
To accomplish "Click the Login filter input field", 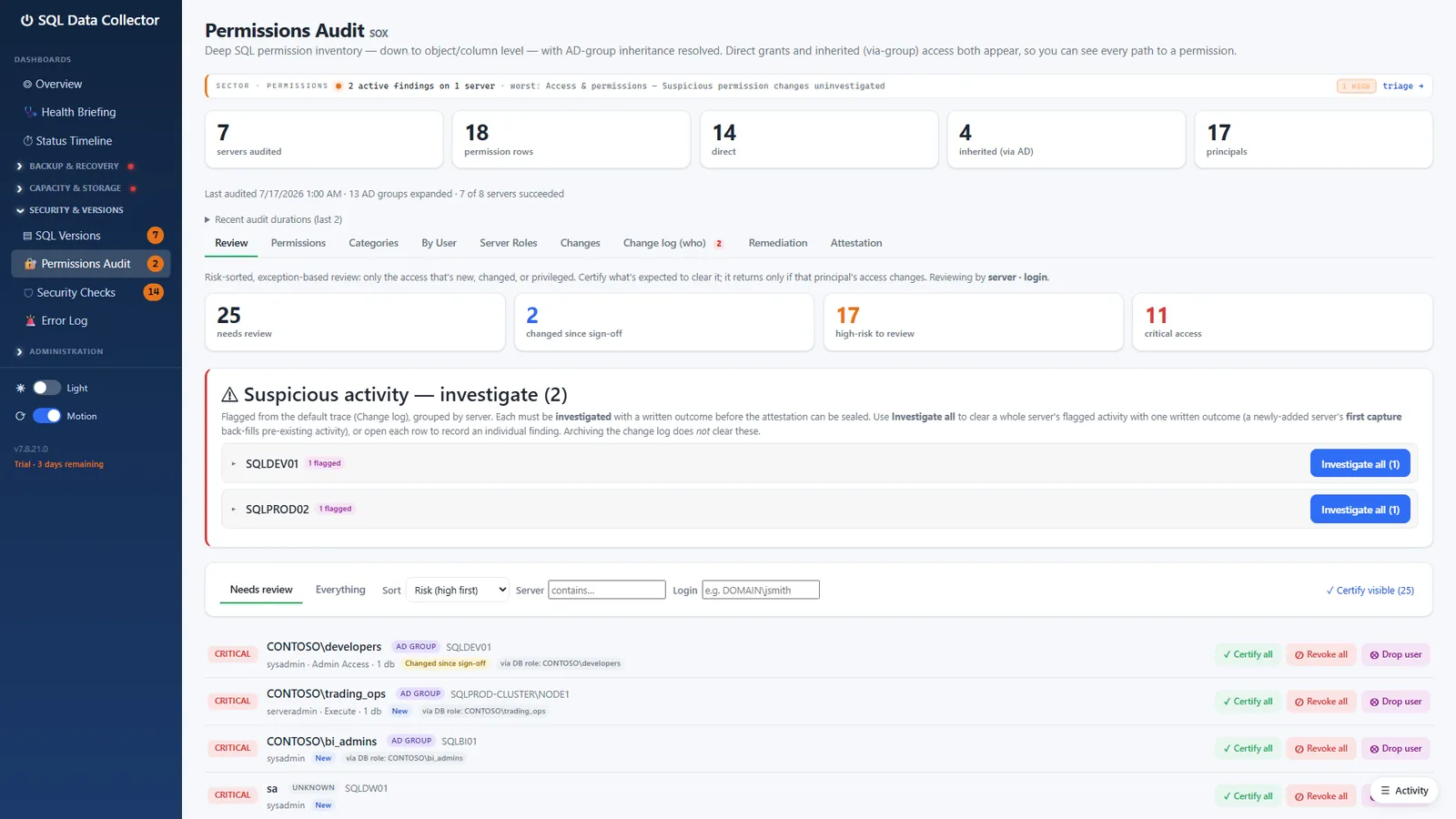I will (x=761, y=590).
